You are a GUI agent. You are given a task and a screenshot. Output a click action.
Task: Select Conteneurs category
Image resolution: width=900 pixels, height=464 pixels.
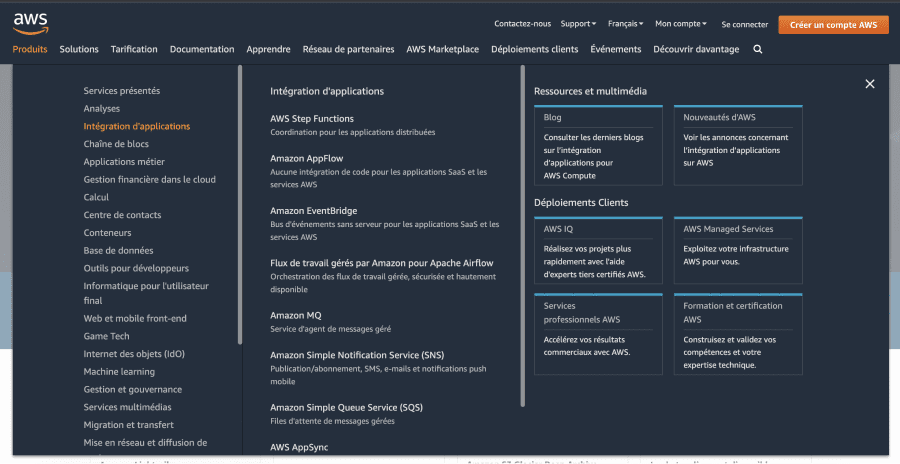tap(107, 233)
